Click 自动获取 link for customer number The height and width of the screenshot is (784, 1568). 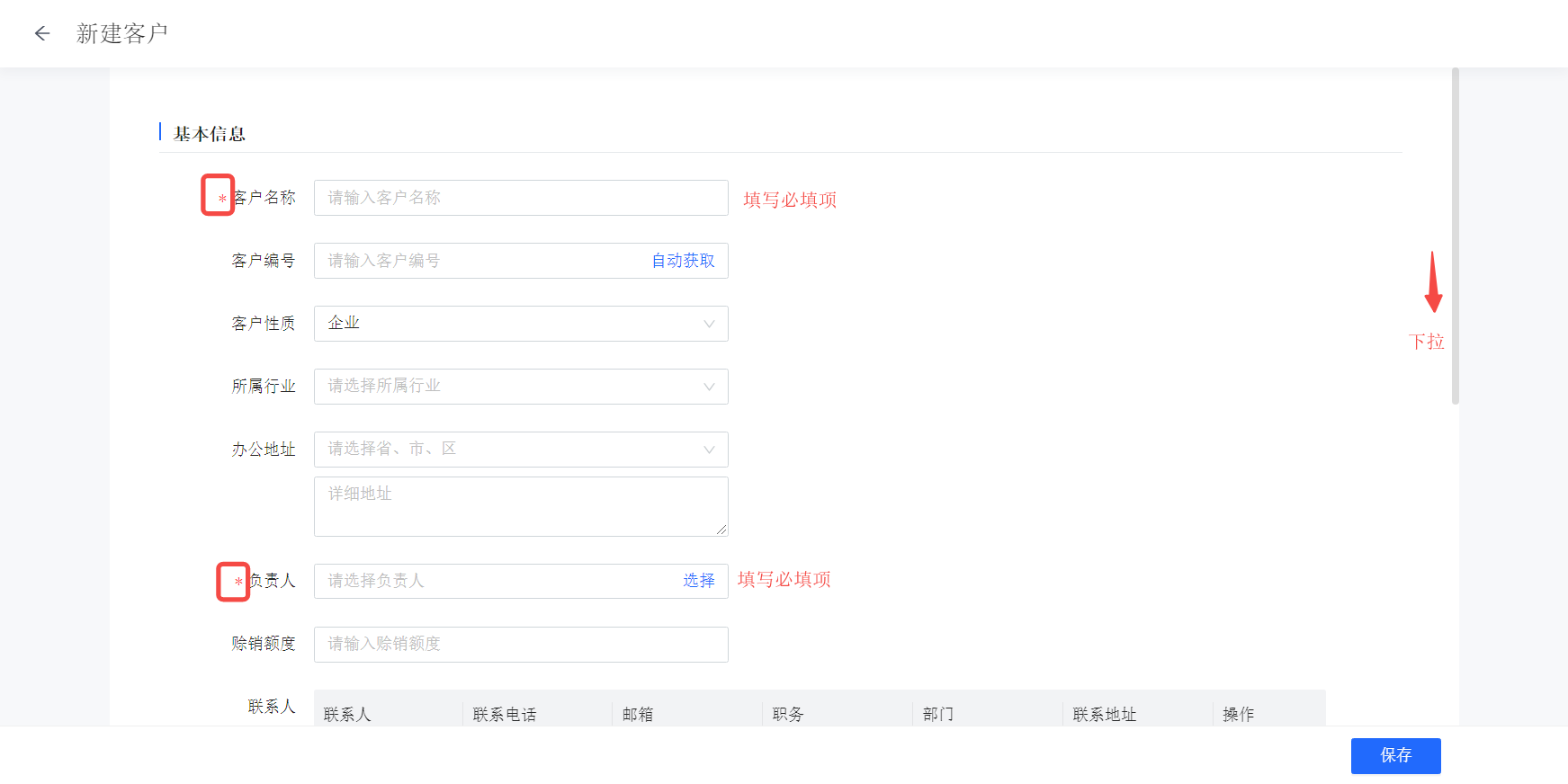683,261
